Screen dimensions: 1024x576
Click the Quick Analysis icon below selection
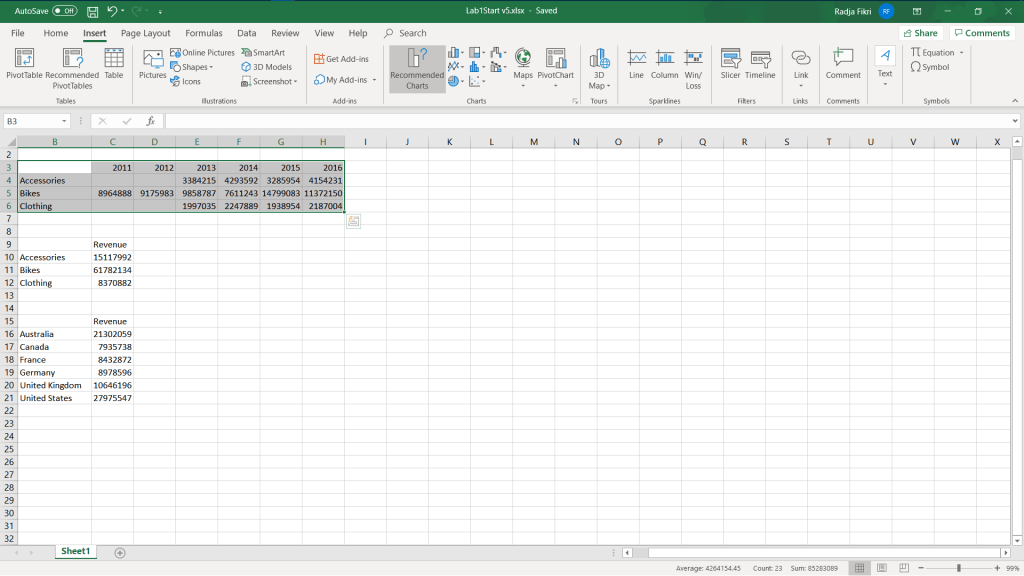[x=353, y=221]
